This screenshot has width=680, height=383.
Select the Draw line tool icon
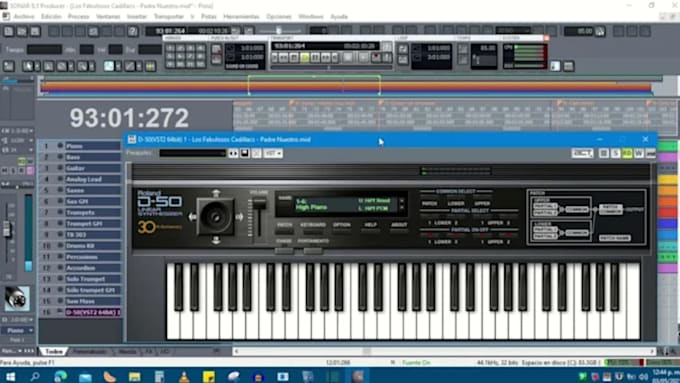130,66
